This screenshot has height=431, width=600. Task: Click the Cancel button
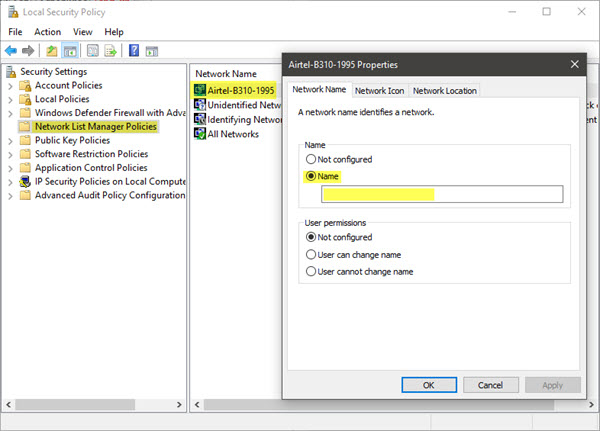491,385
